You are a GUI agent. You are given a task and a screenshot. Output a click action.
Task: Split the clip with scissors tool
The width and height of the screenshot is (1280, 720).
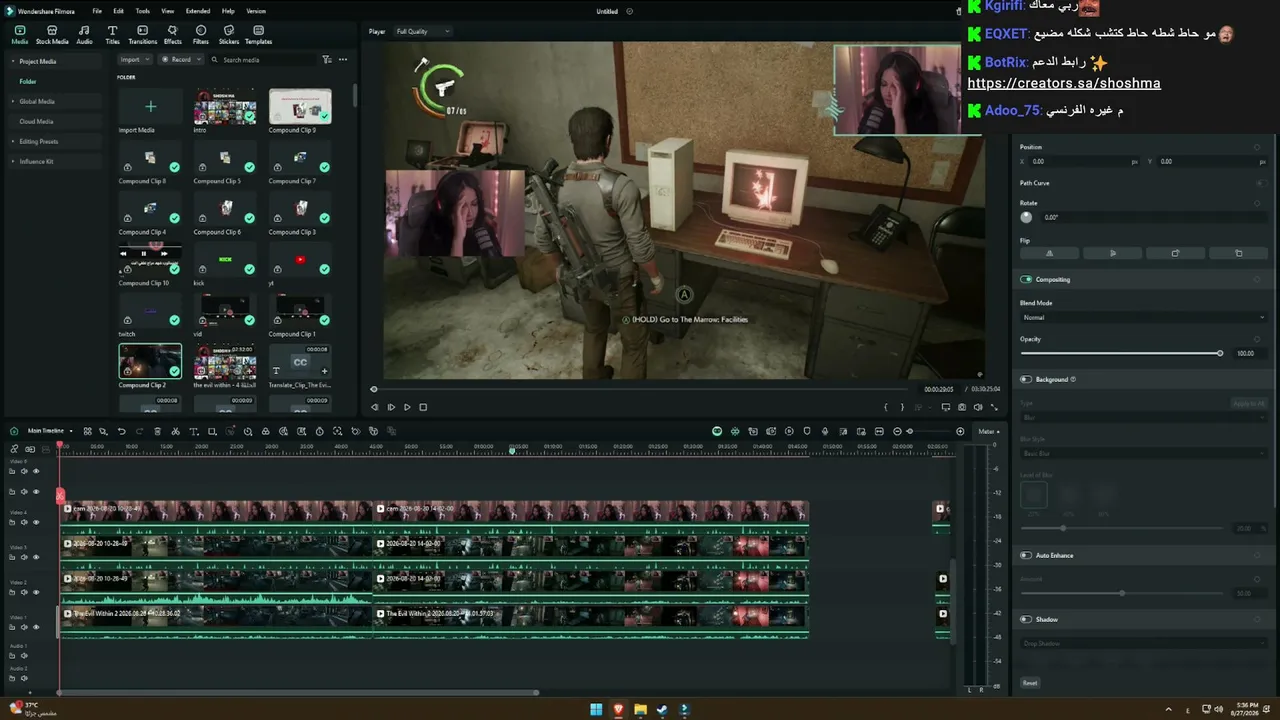[175, 431]
